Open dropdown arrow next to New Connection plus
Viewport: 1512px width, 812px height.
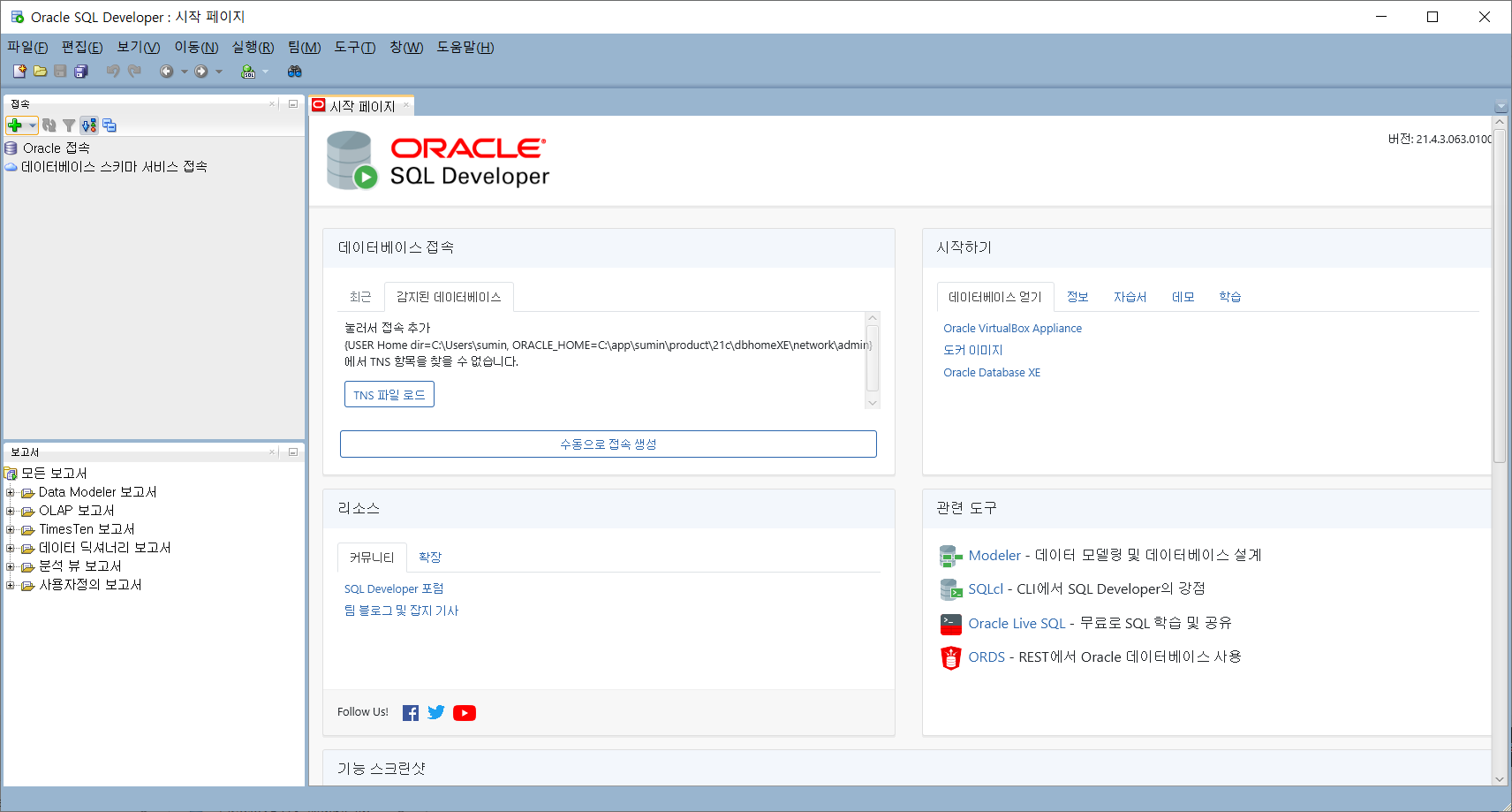click(33, 125)
